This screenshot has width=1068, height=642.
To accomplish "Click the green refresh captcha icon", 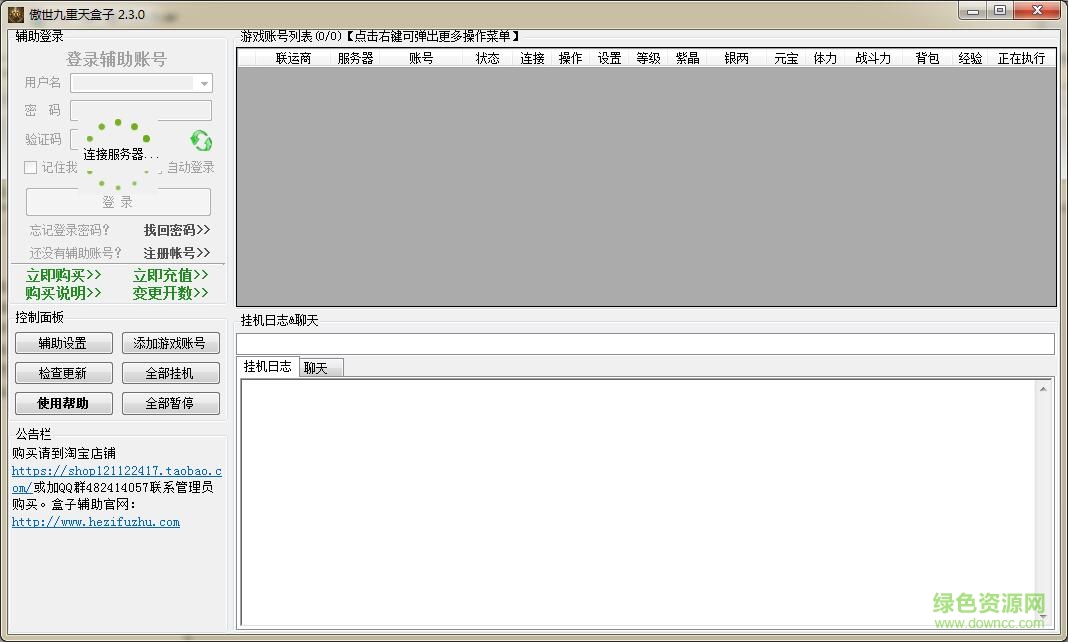I will pyautogui.click(x=201, y=141).
